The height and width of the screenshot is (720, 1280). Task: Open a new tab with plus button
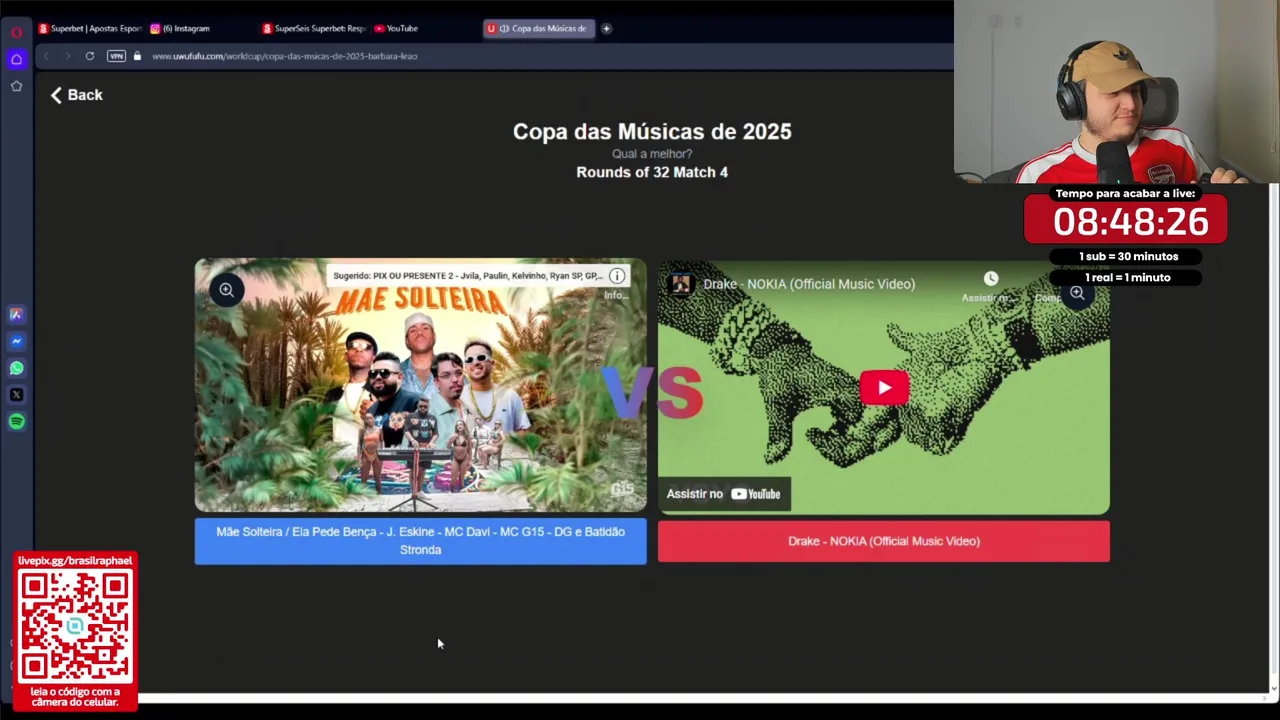pyautogui.click(x=606, y=28)
